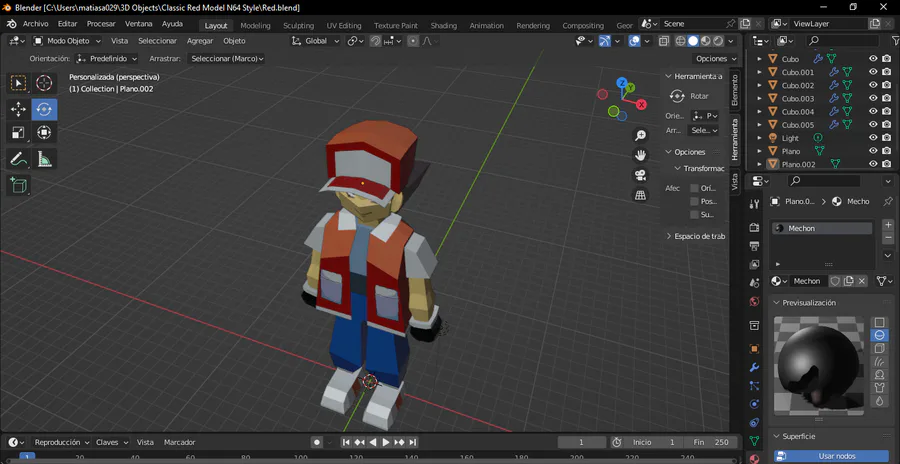The width and height of the screenshot is (900, 464).
Task: Open Global transform orientation dropdown
Action: tap(315, 41)
